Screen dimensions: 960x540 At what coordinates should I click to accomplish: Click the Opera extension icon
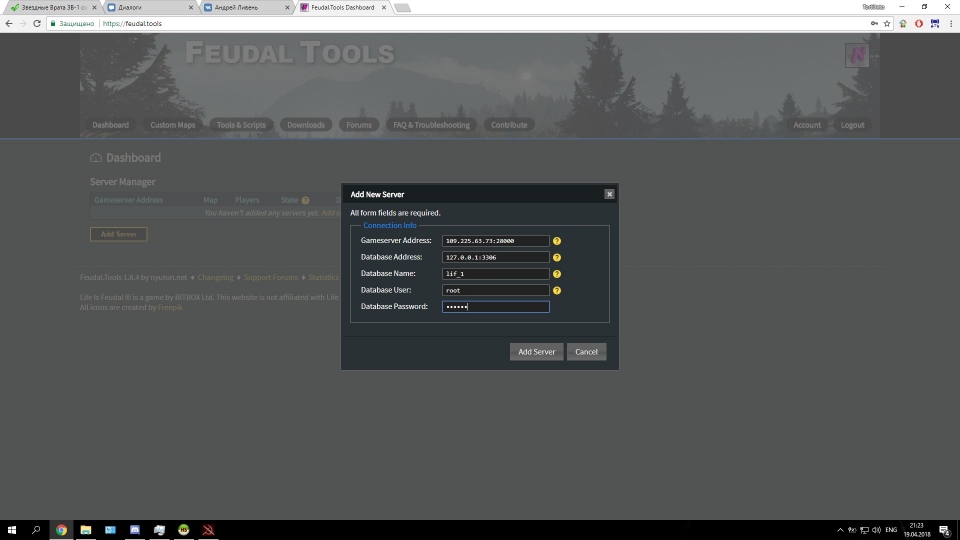pos(919,23)
